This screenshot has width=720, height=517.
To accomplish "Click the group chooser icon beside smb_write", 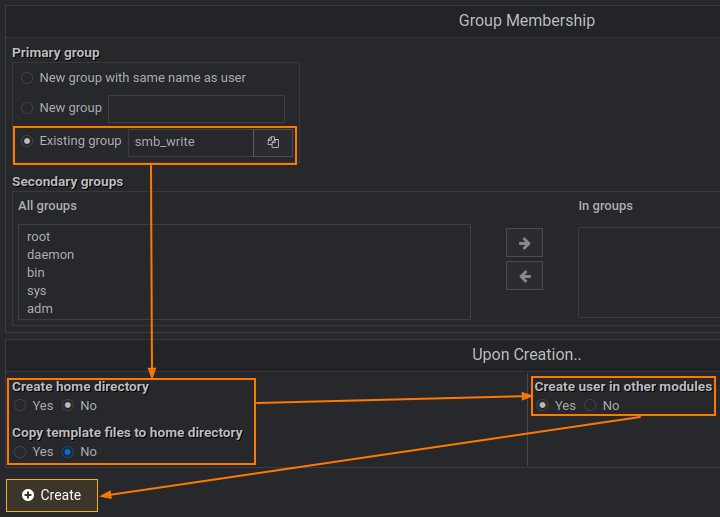I will pos(273,143).
